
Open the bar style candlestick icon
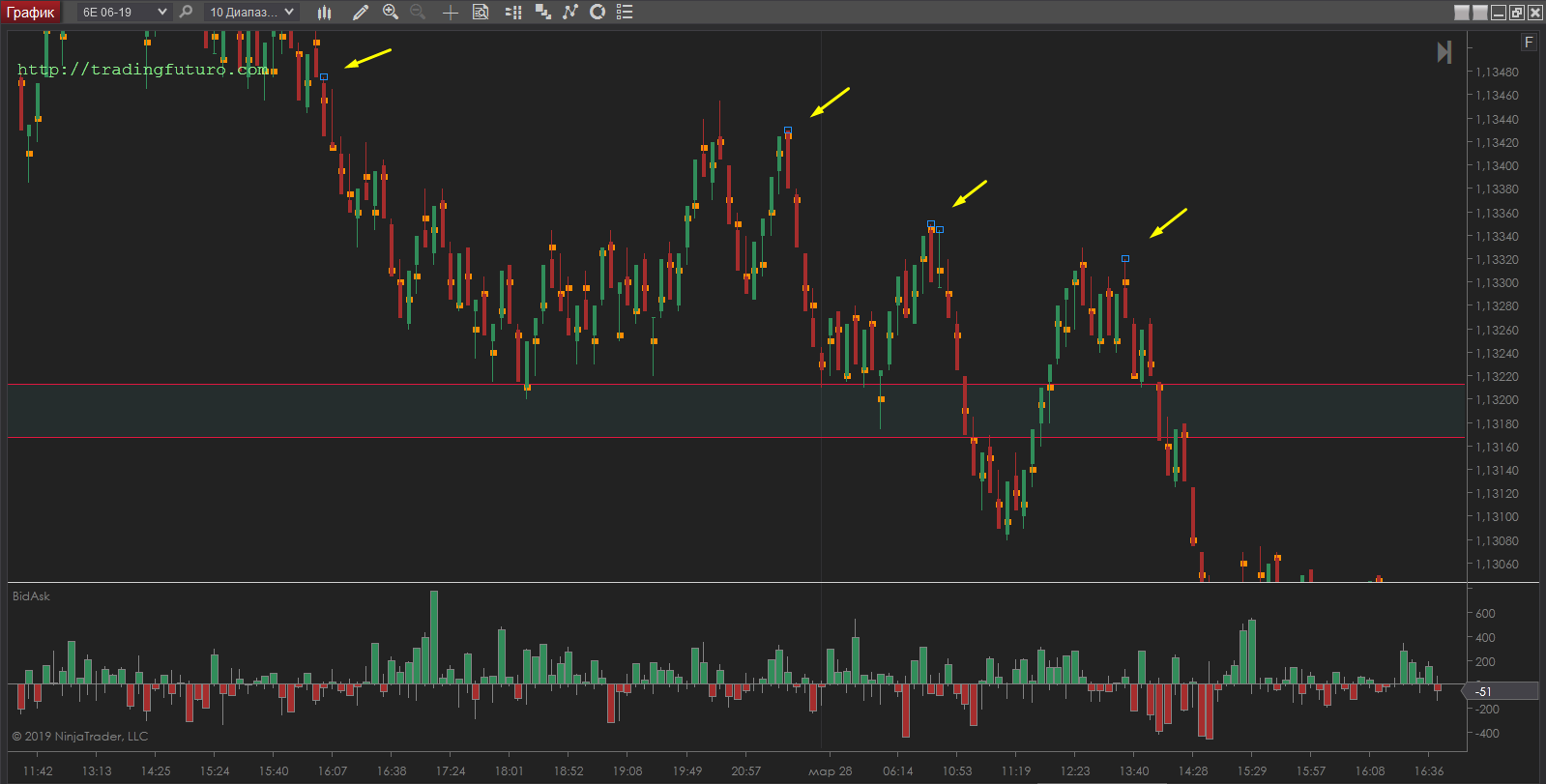pyautogui.click(x=325, y=12)
